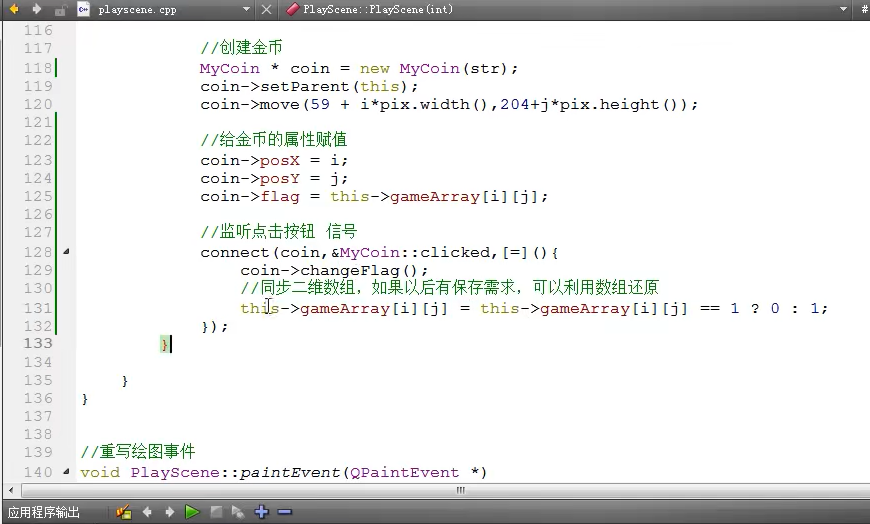Click the comment //给金币的属性赋值

tap(274, 139)
